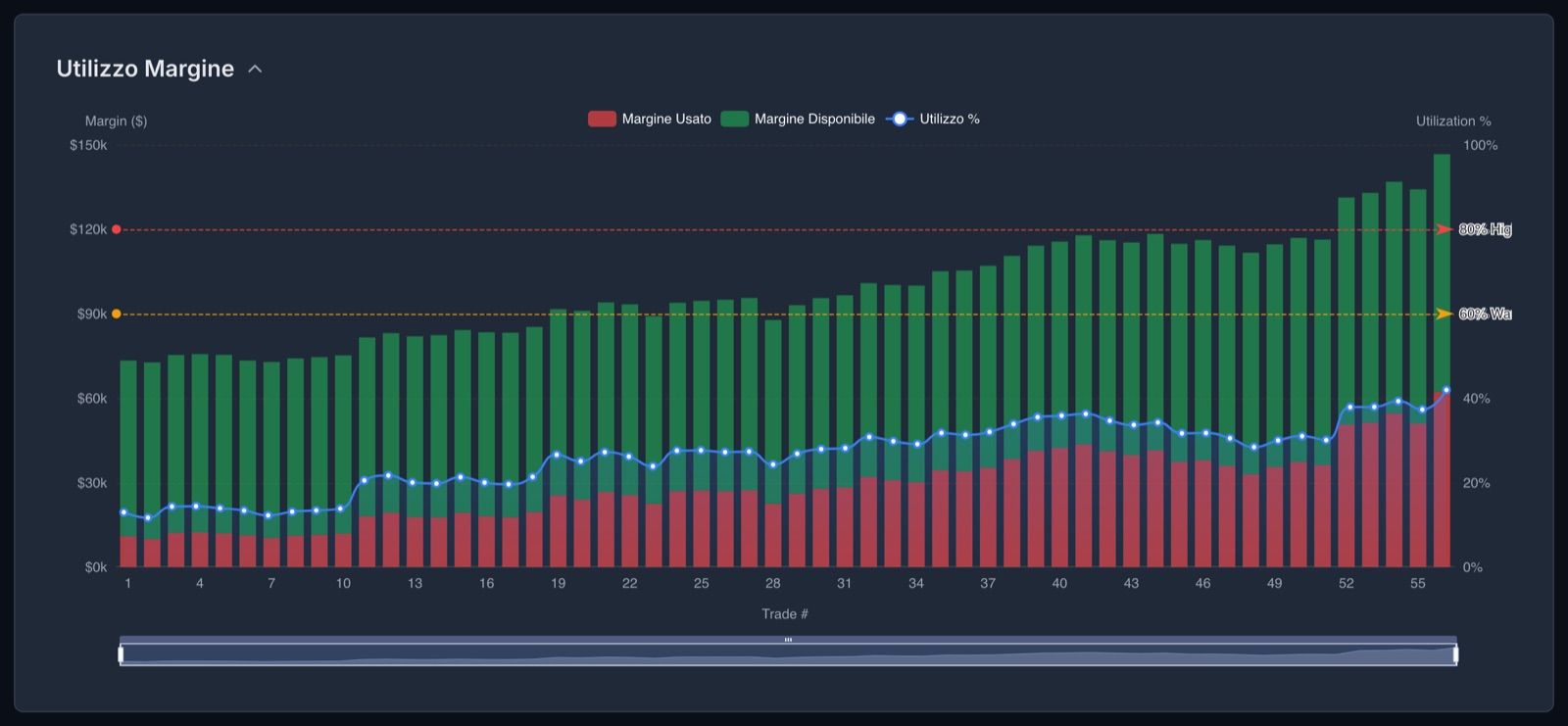Screen dimensions: 1568x726
Task: Click the orange dot at $90k line start
Action: 117,314
